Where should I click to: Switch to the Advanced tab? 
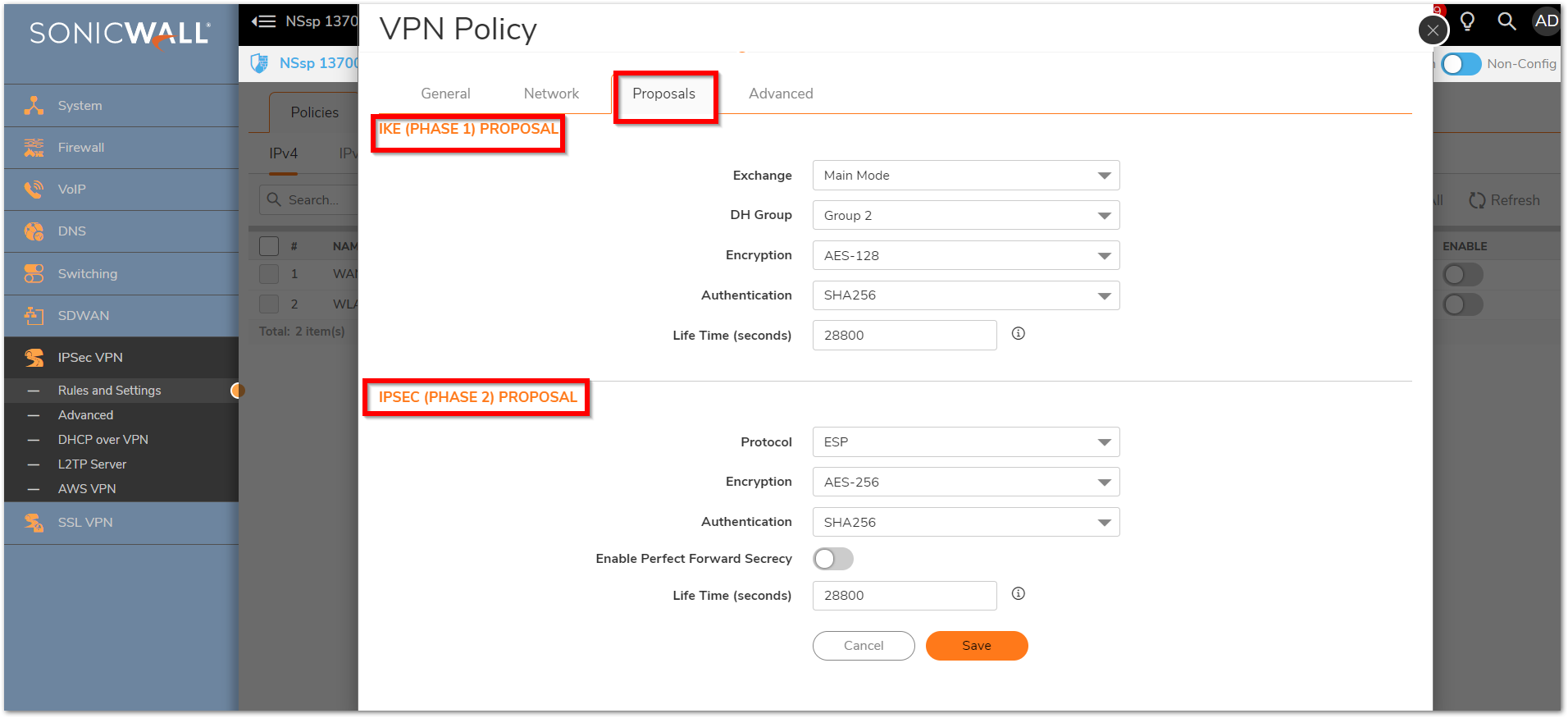coord(780,94)
